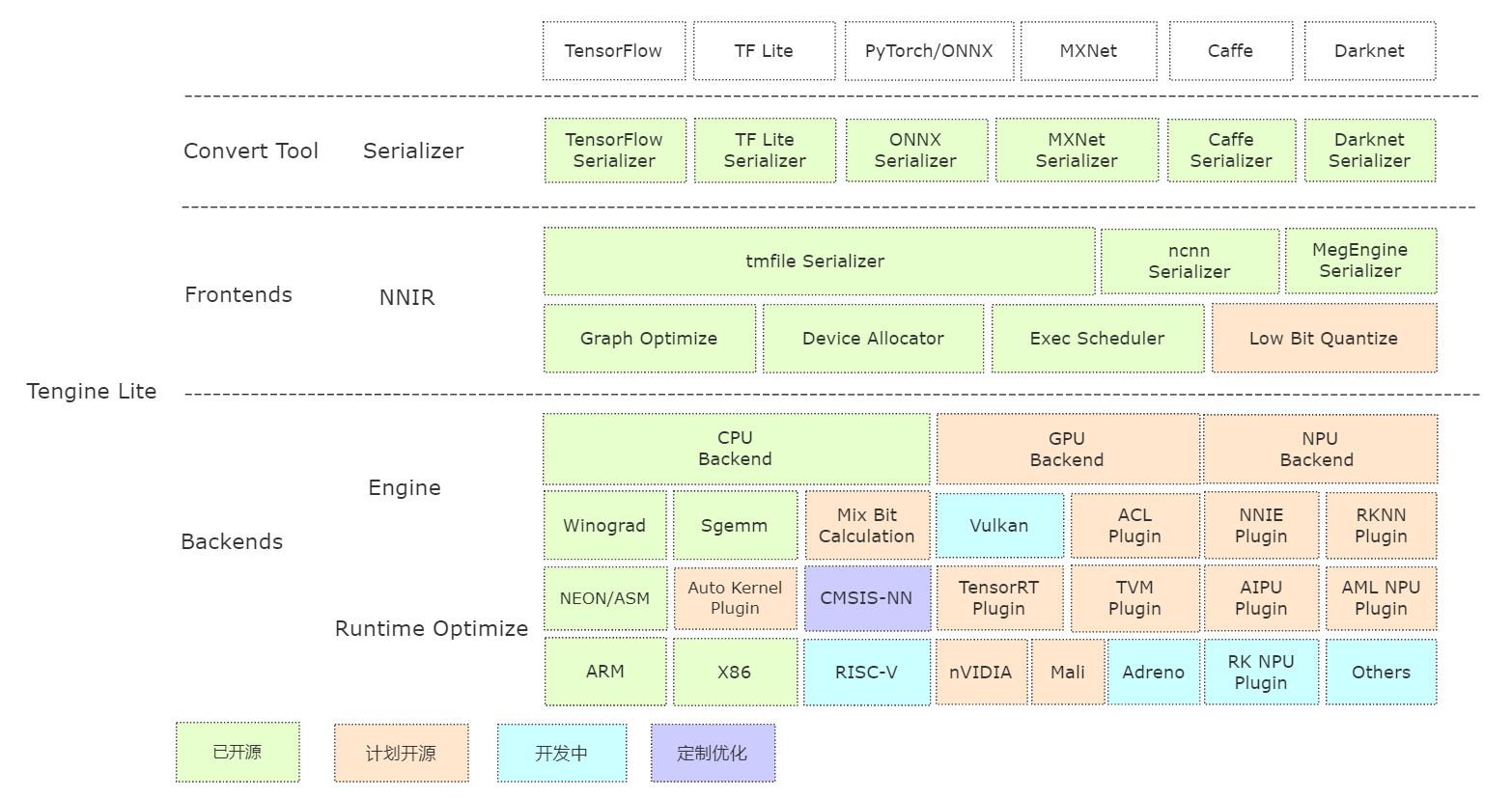Click the ARM box
Viewport: 1512px width, 798px height.
pos(604,672)
